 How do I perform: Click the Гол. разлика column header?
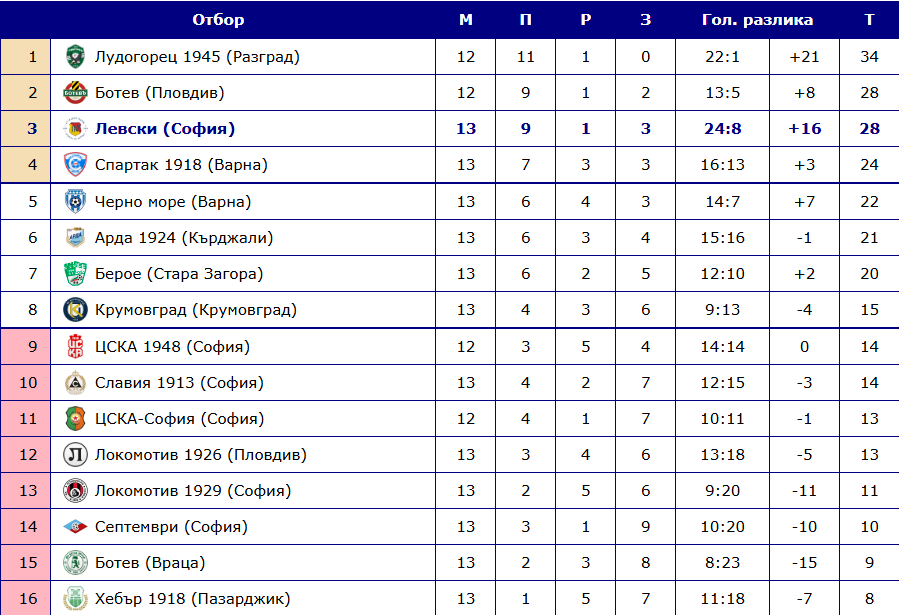[757, 19]
